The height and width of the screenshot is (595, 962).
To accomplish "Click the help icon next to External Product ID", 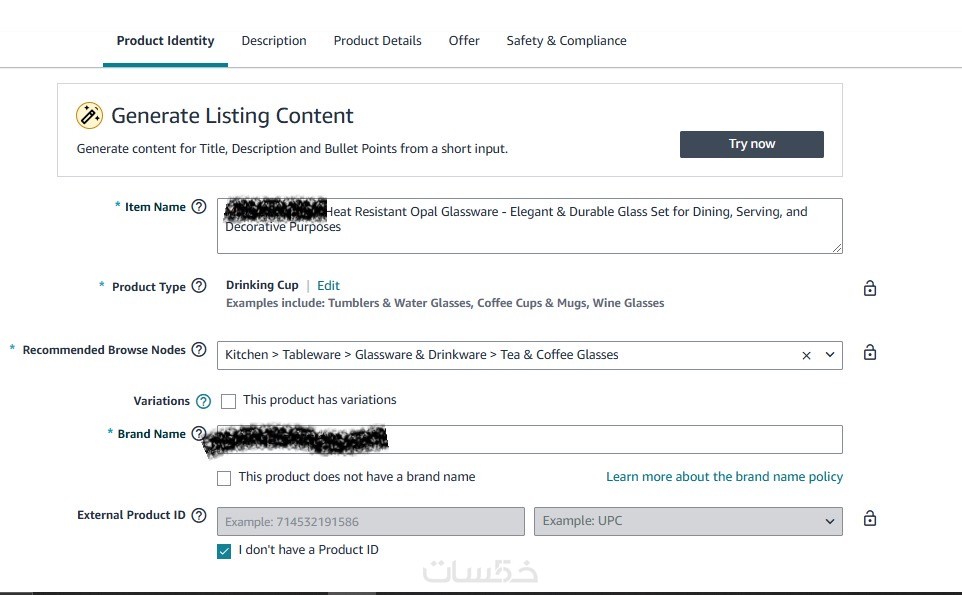I will click(x=199, y=516).
